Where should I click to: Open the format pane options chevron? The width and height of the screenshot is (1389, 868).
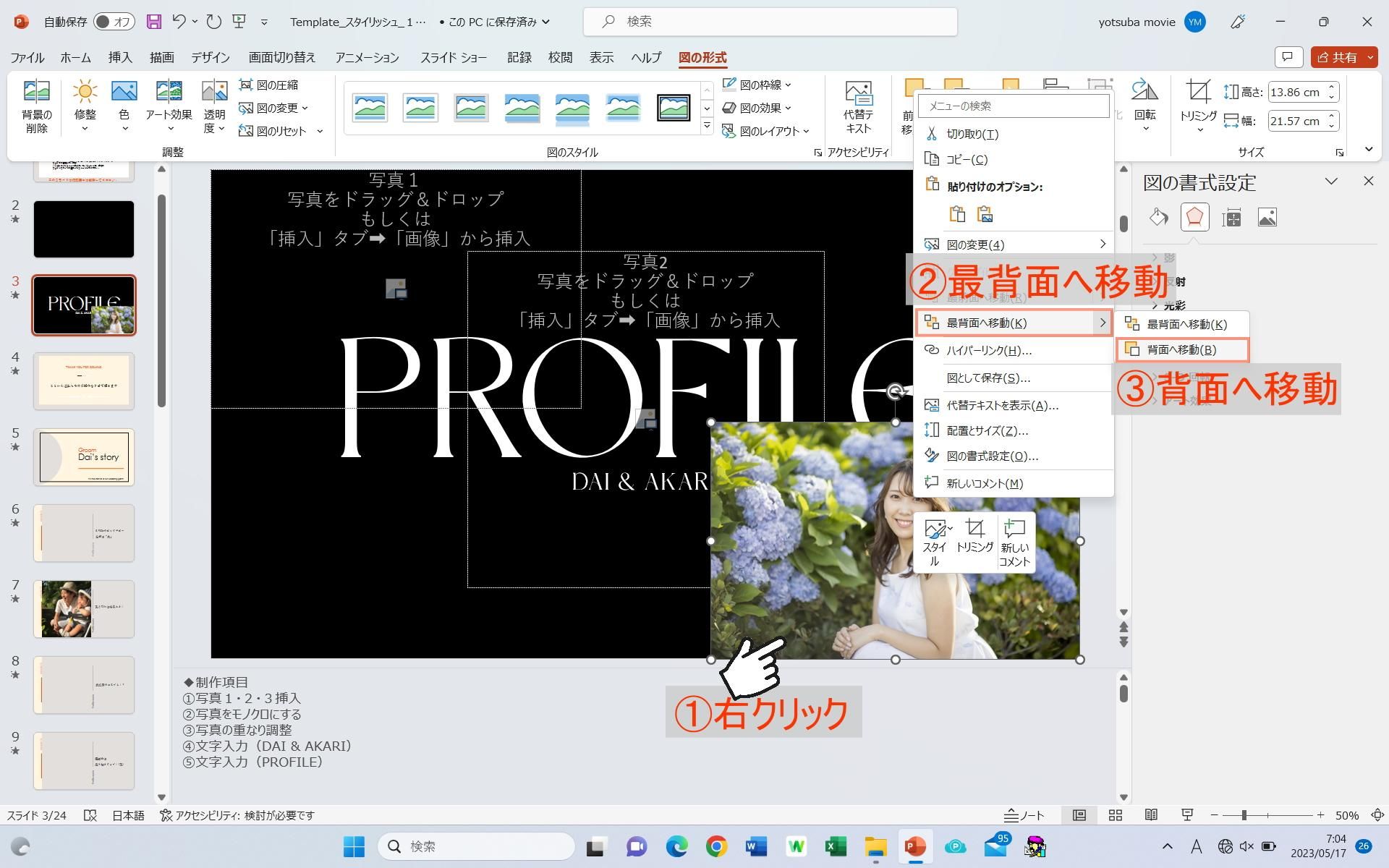pos(1331,182)
